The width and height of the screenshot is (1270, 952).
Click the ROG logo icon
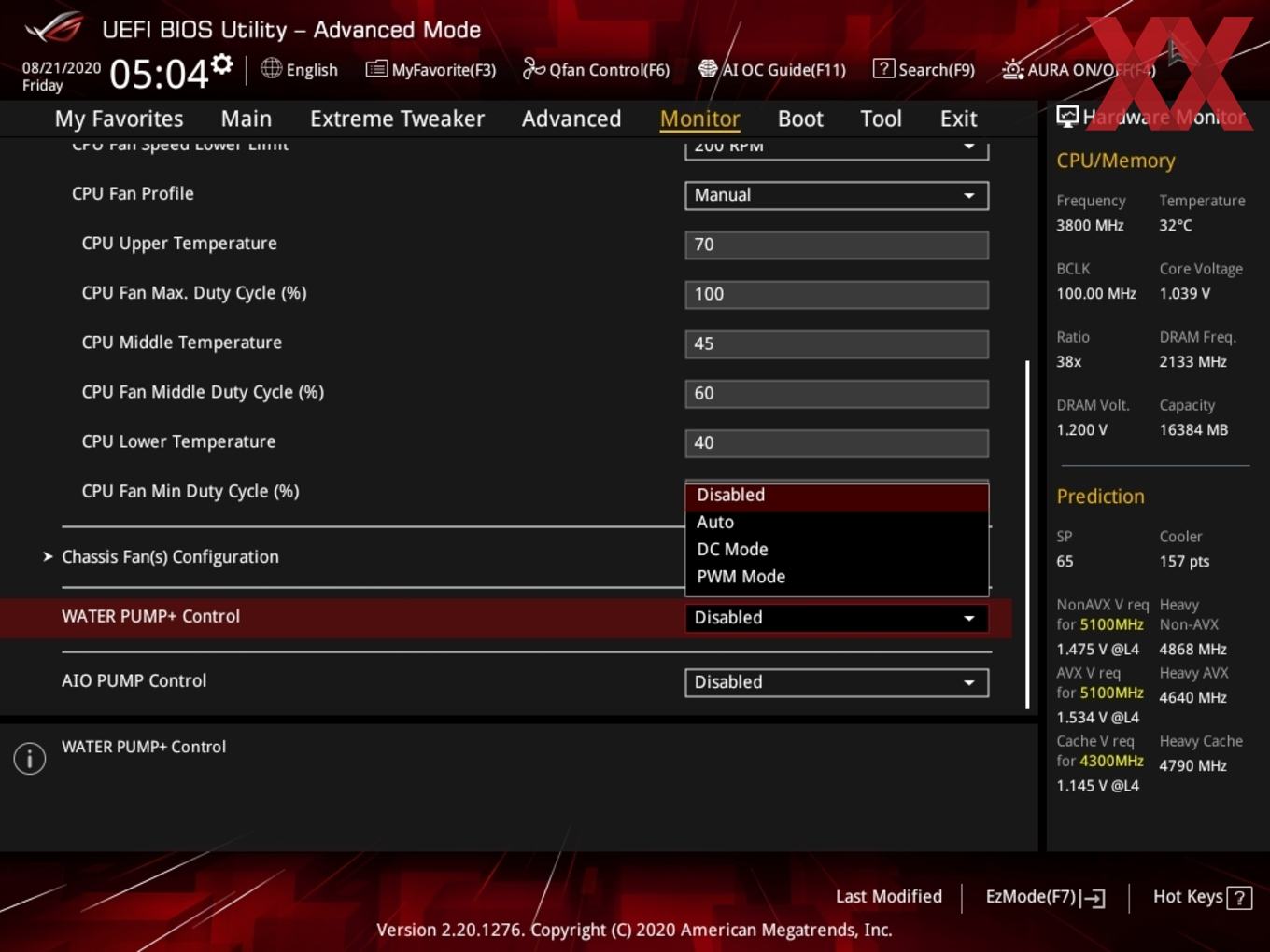pos(54,28)
